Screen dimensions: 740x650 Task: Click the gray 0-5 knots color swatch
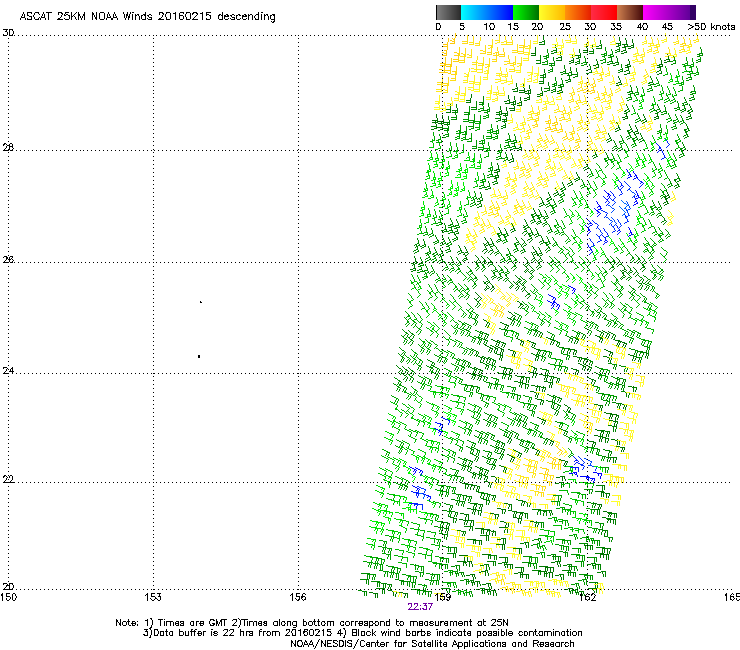[x=448, y=12]
